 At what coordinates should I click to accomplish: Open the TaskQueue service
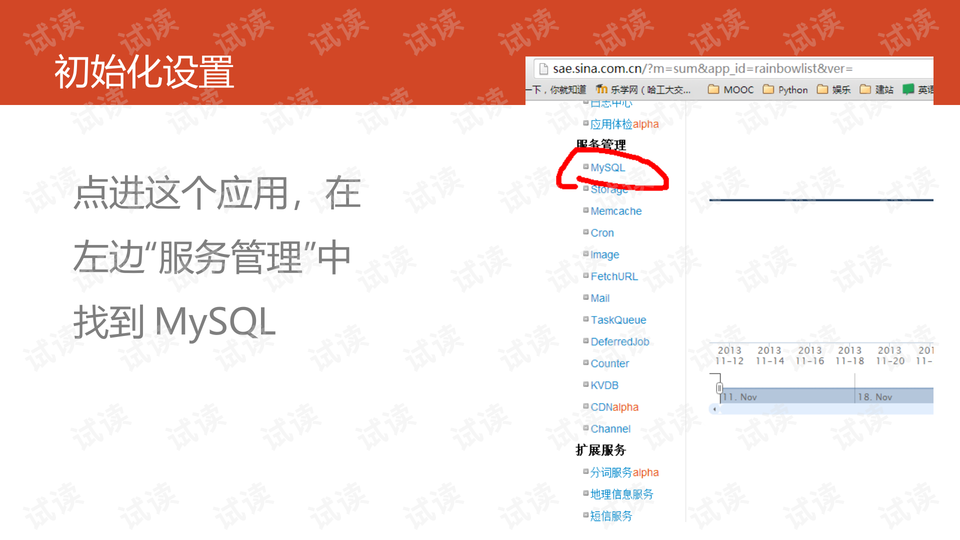tap(618, 320)
